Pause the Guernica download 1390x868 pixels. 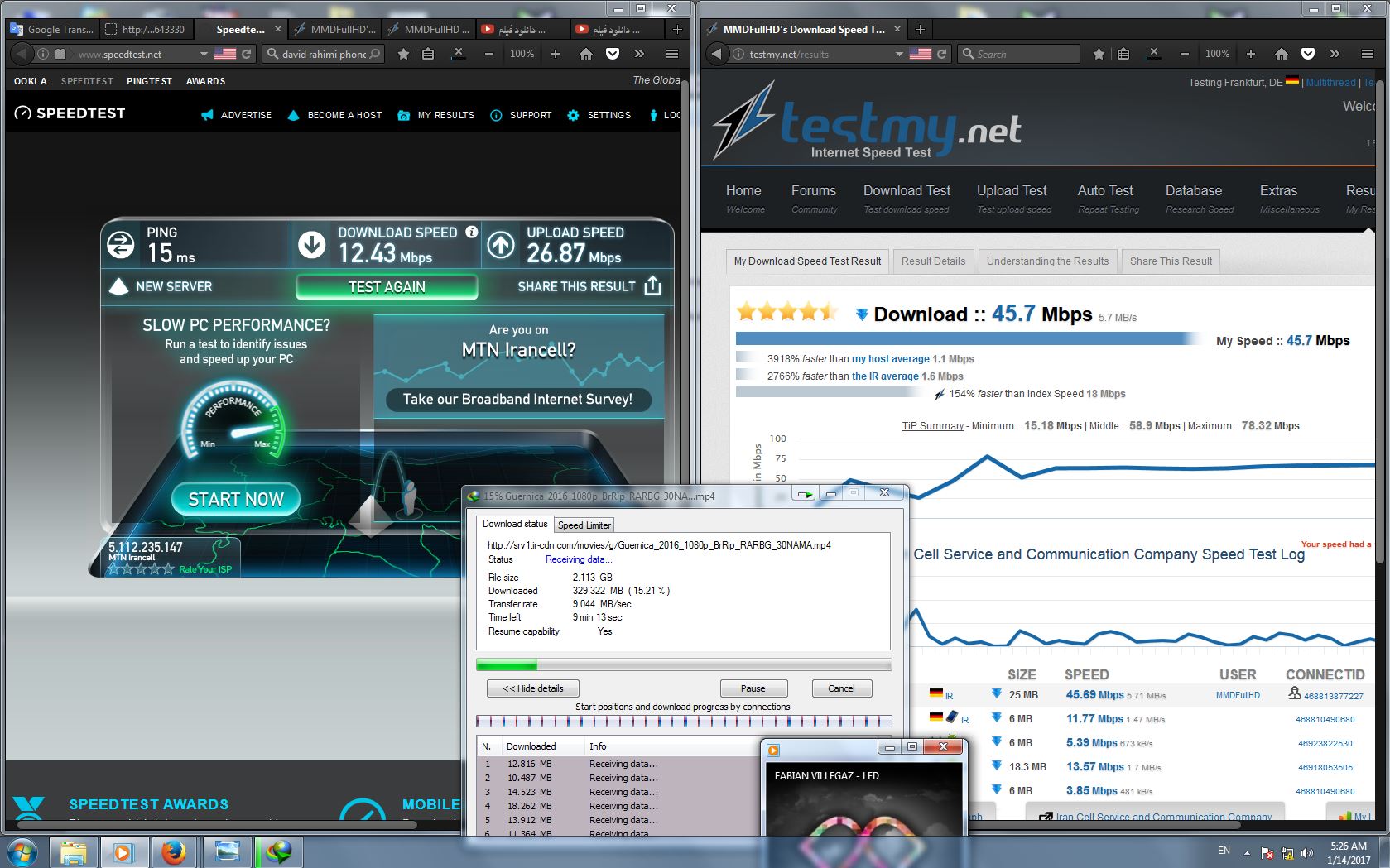[x=753, y=688]
